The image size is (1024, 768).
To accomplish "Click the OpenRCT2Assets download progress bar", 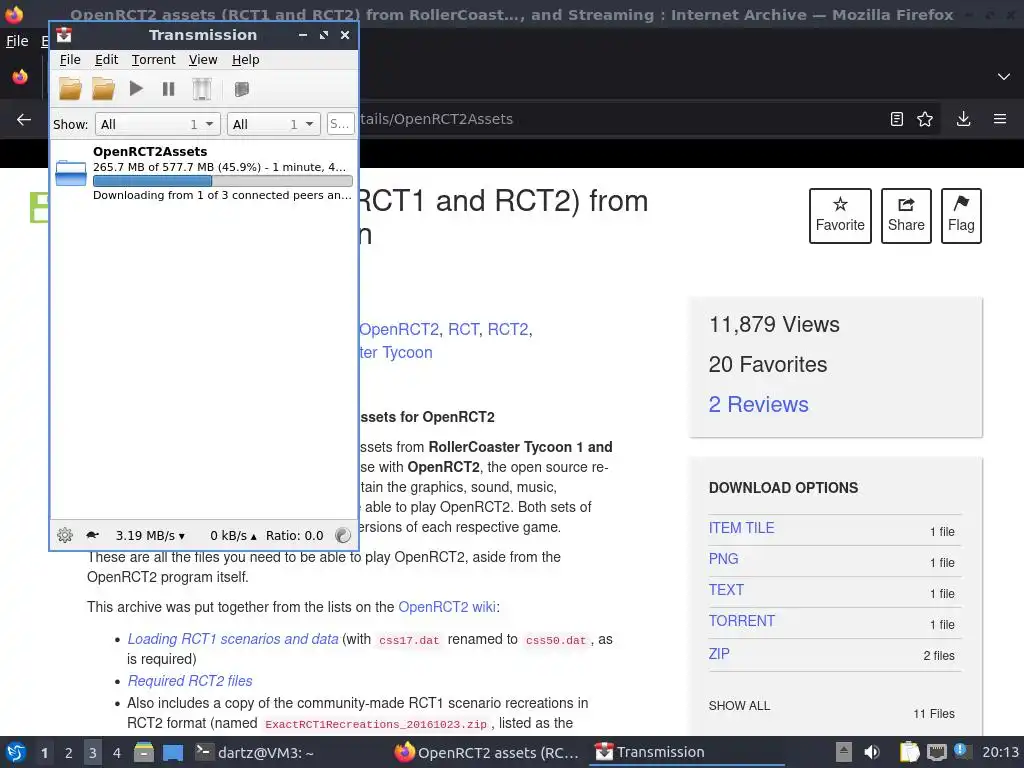I will click(x=223, y=181).
